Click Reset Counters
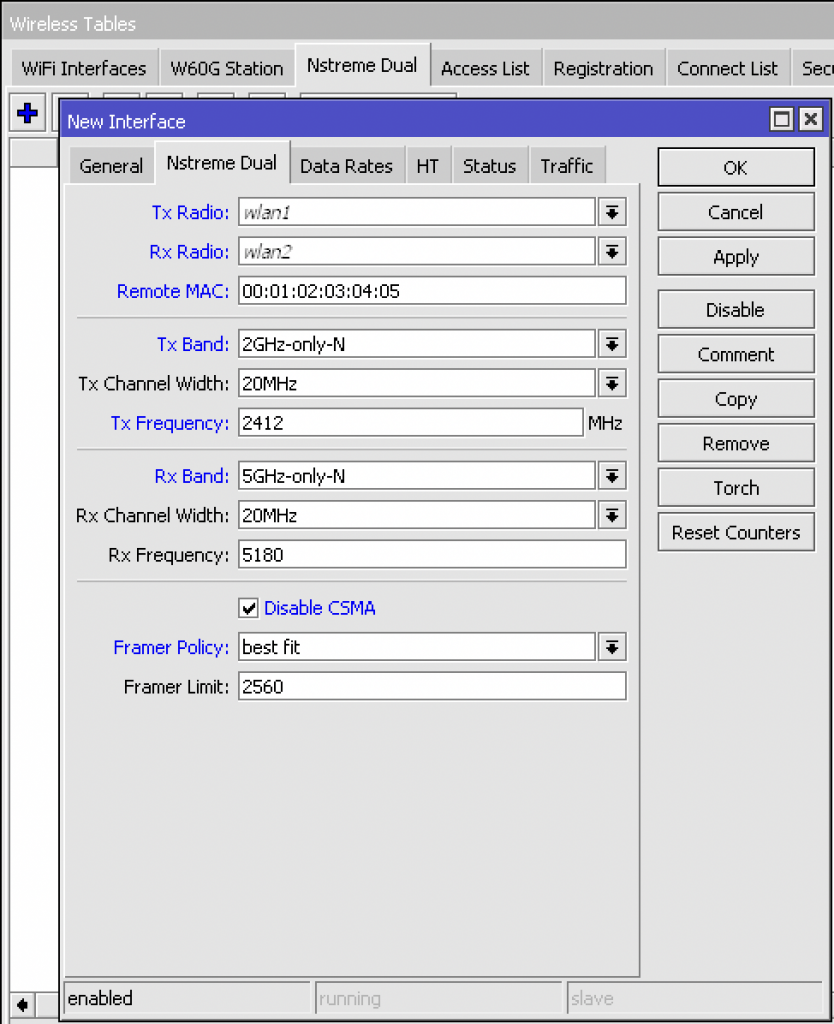The width and height of the screenshot is (834, 1024). pos(735,532)
